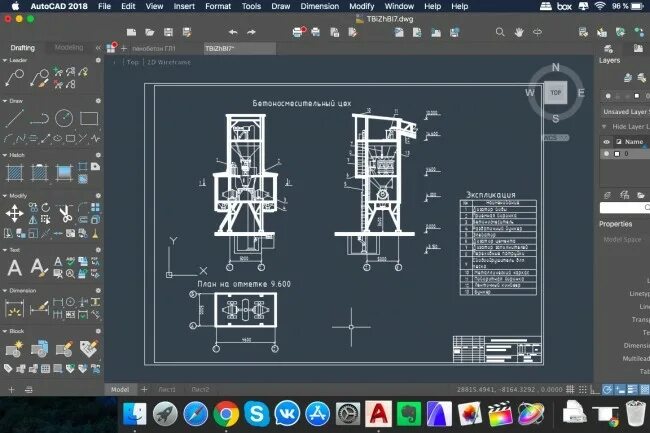Collapse the Draw panel

tap(5, 101)
